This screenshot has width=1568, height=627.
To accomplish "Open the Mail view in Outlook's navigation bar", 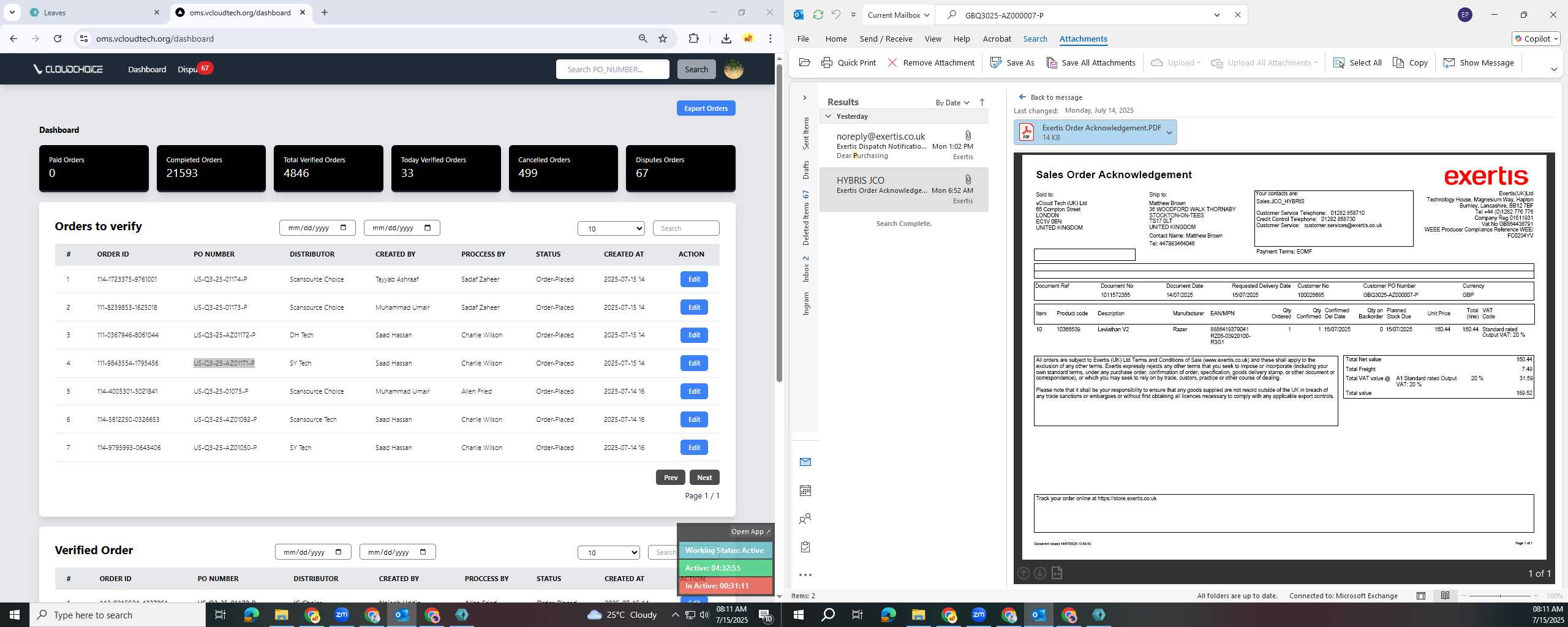I will pos(805,462).
